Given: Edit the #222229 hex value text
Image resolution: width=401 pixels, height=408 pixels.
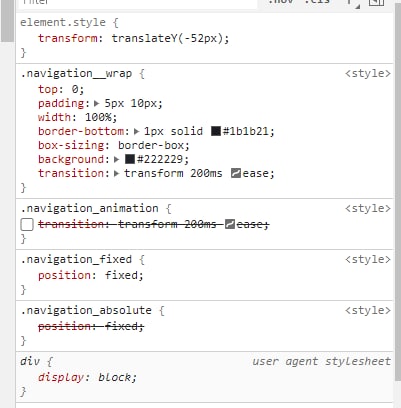Looking at the screenshot, I should point(160,159).
